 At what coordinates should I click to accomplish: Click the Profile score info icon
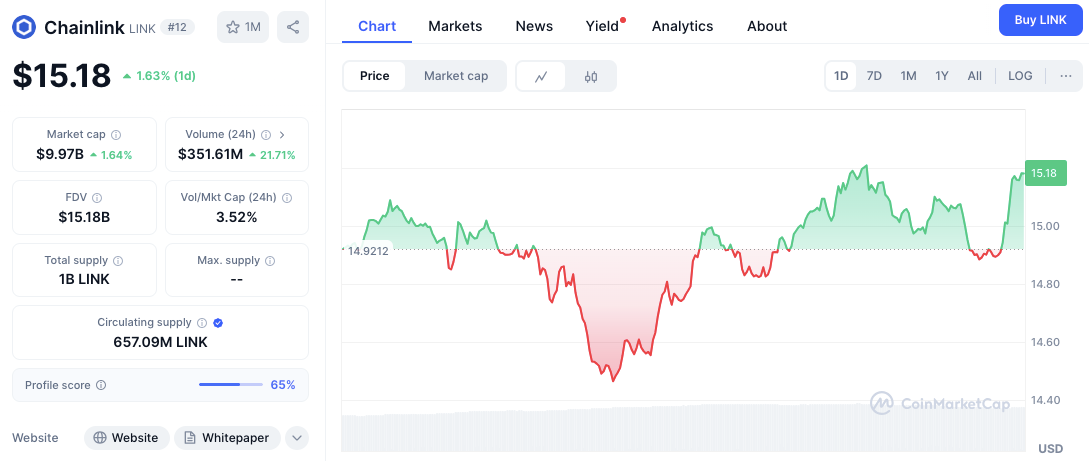101,385
